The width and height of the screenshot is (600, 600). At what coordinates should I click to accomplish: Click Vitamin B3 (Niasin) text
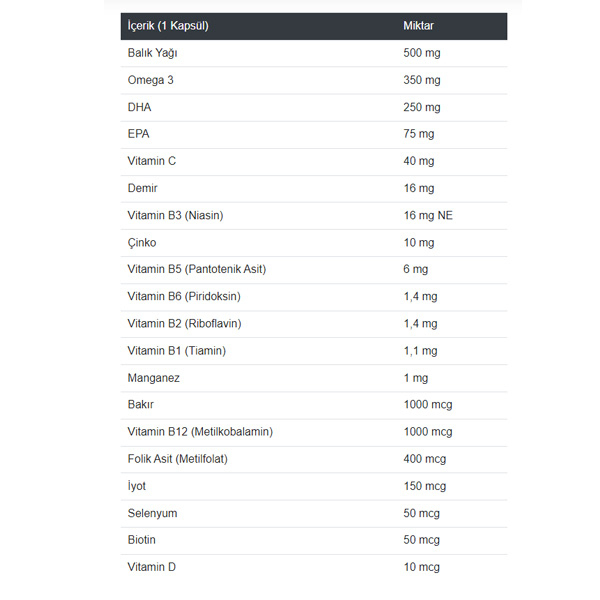pyautogui.click(x=175, y=215)
